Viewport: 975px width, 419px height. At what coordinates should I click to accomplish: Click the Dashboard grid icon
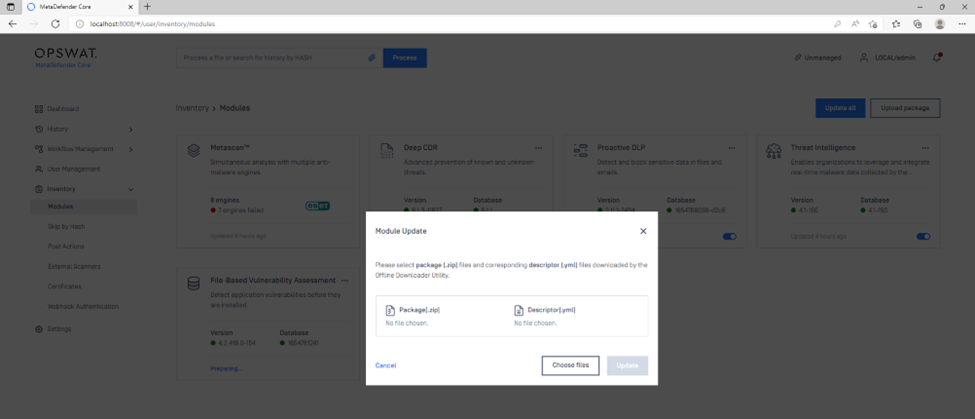(x=39, y=109)
